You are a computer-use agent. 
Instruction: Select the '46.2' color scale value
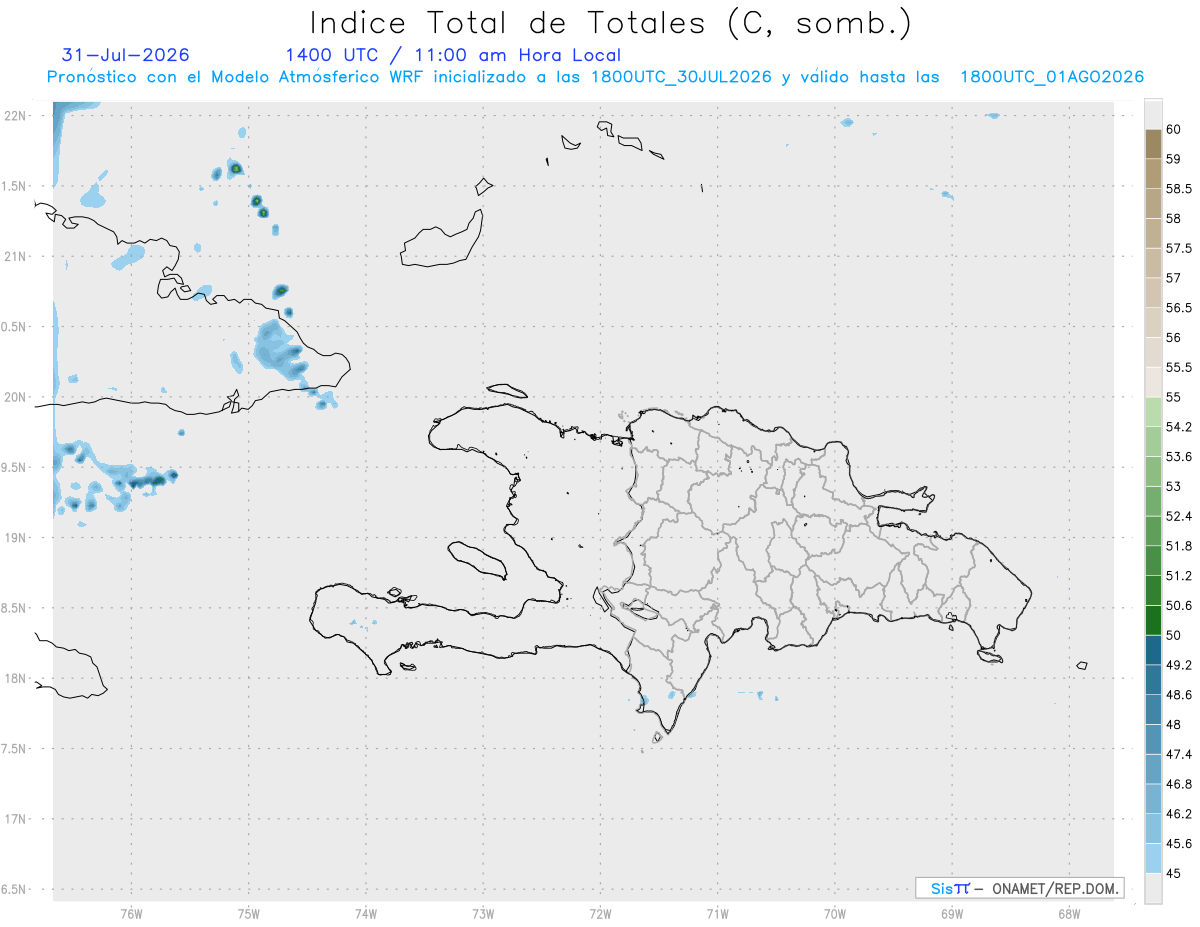1179,815
